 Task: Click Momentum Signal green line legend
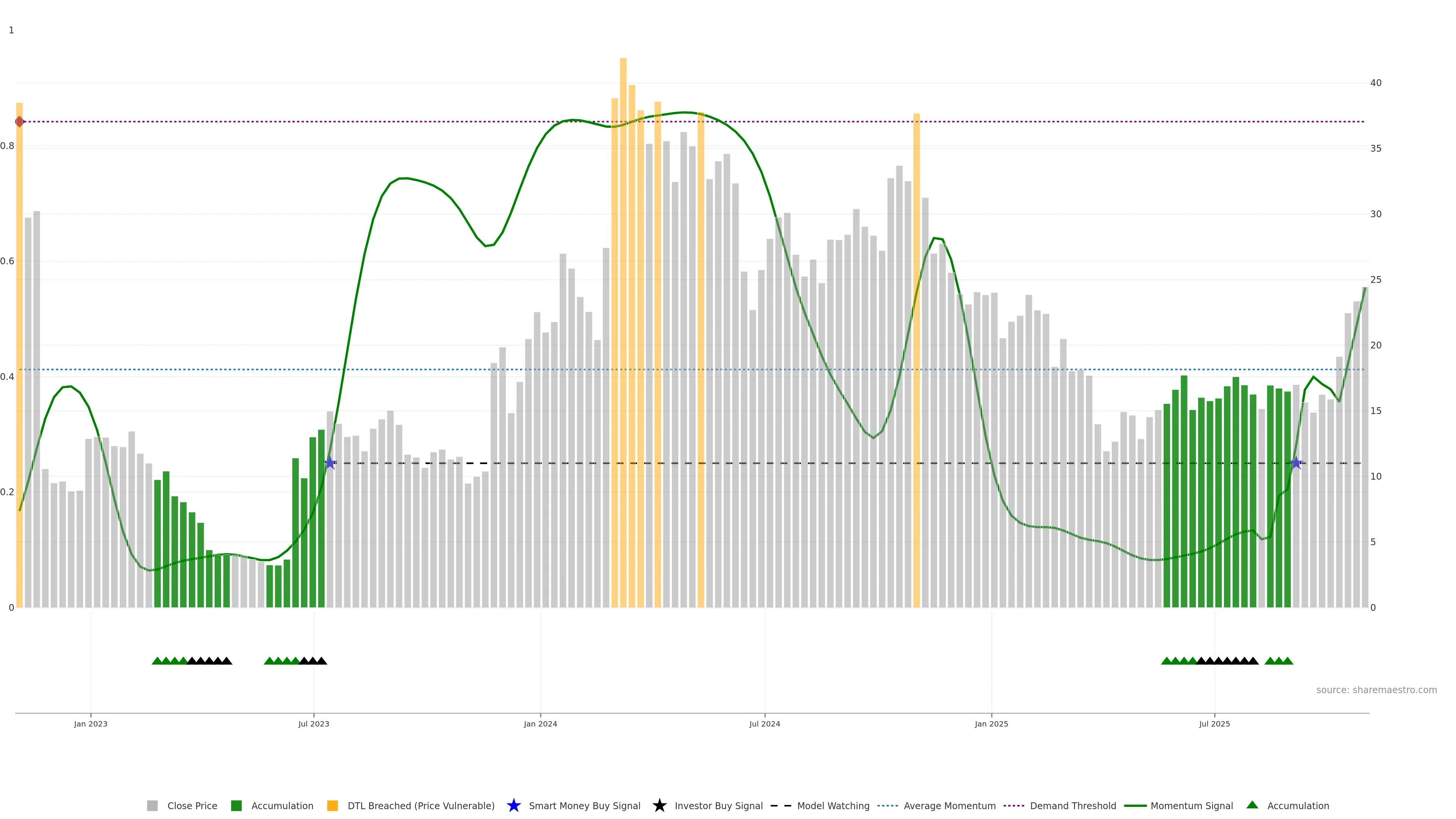(x=1136, y=805)
